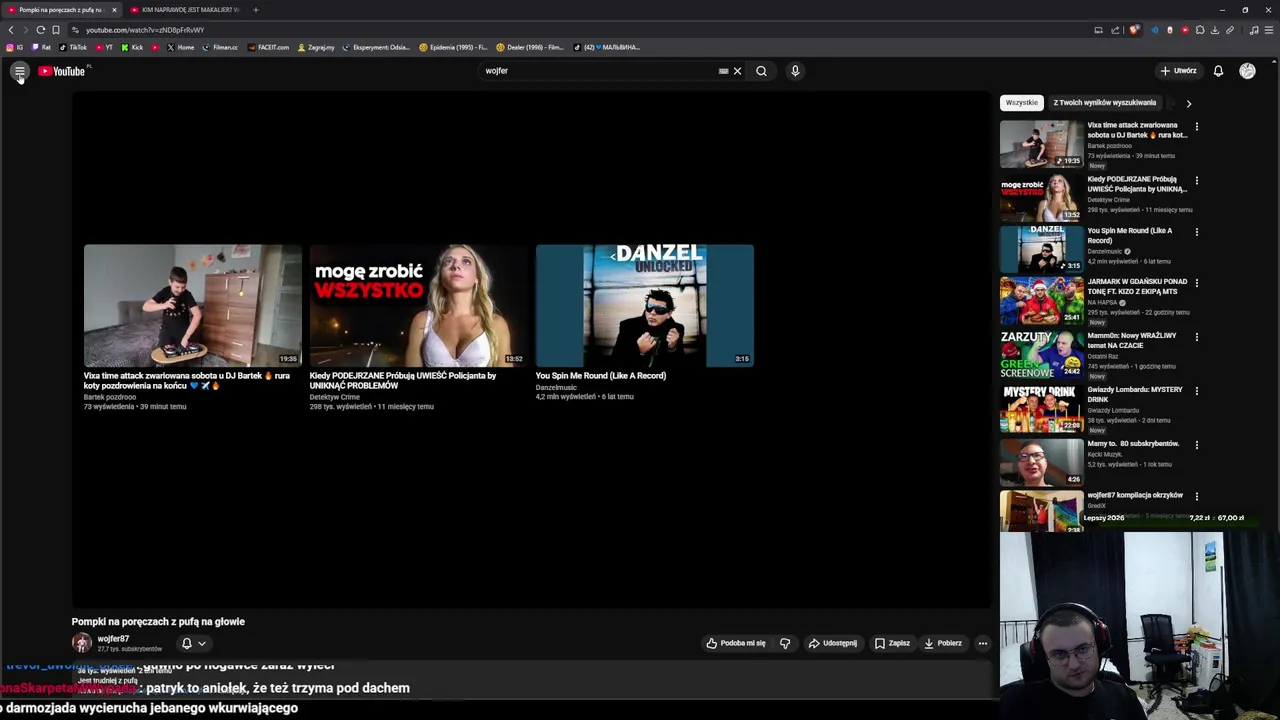Open options for 'Gwiazdy Lombardu: MYSTERY DRINK'
The width and height of the screenshot is (1280, 720).
[1196, 391]
